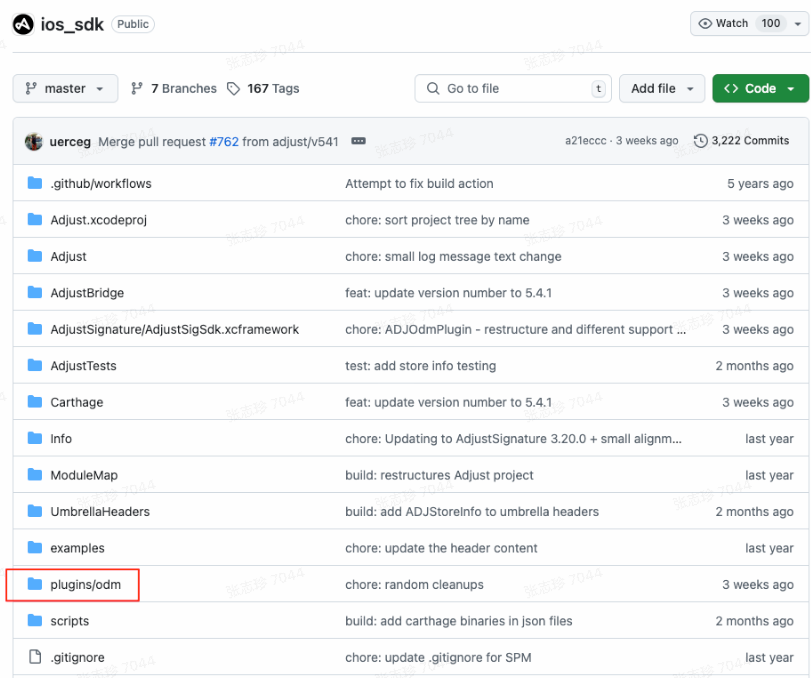This screenshot has width=811, height=678.
Task: Open 'build: add carthage binaries in json files' commit
Action: [459, 621]
